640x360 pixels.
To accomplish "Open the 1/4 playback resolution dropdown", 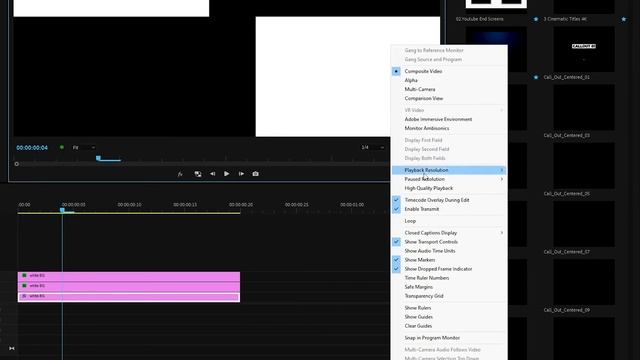I will coord(373,147).
